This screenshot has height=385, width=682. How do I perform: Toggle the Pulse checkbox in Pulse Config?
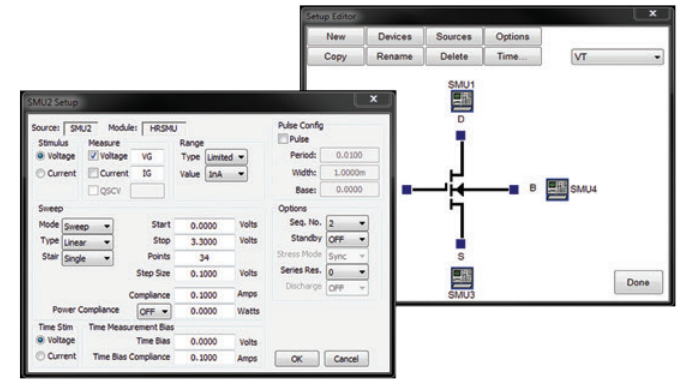coord(283,139)
